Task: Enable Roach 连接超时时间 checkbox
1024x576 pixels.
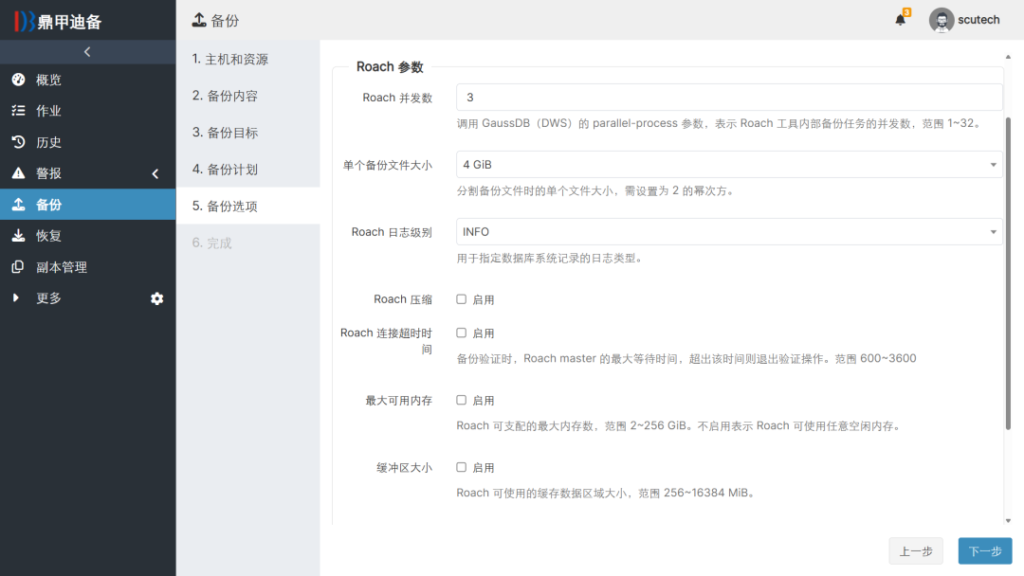Action: pyautogui.click(x=462, y=333)
